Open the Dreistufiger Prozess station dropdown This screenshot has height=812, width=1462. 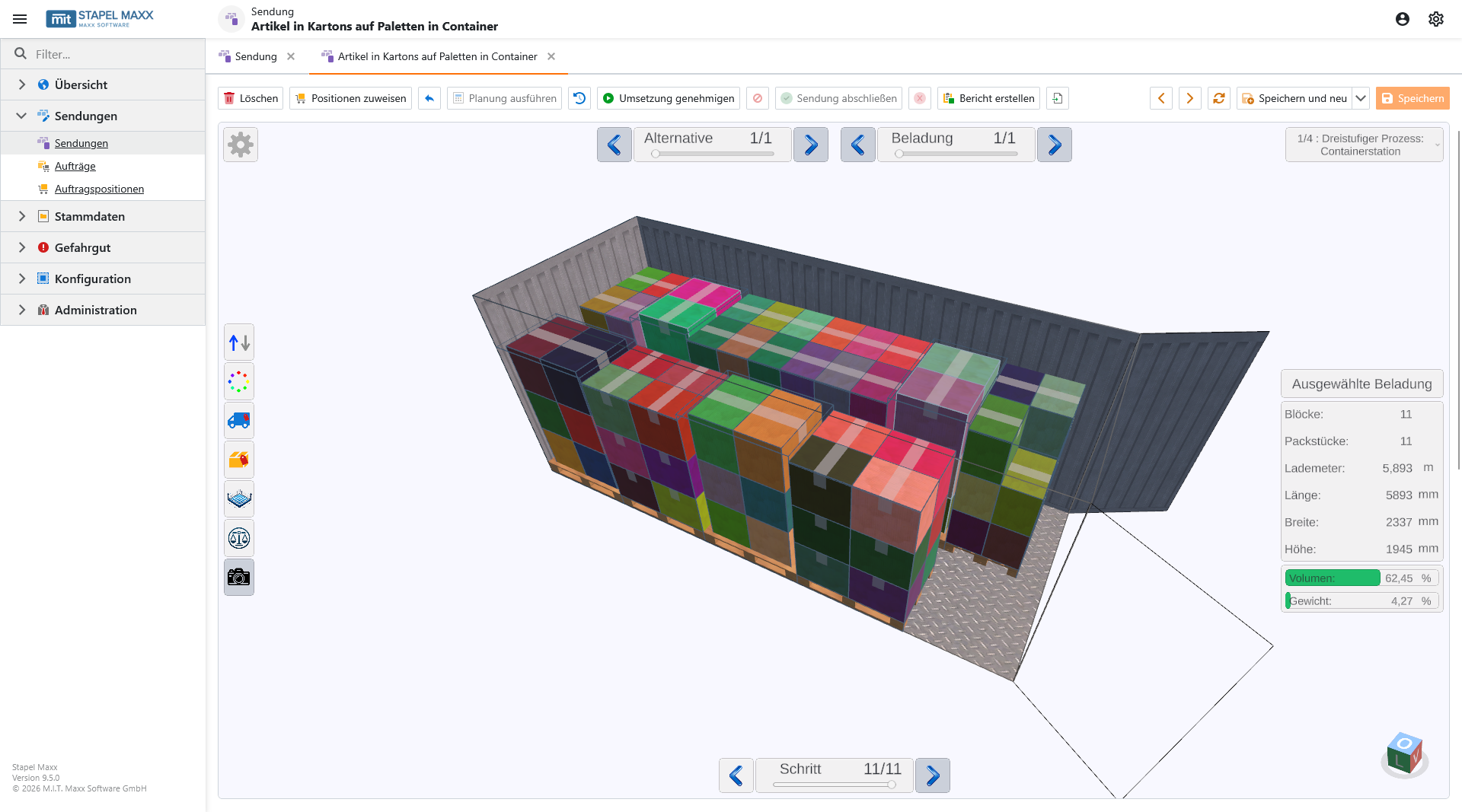(1364, 145)
